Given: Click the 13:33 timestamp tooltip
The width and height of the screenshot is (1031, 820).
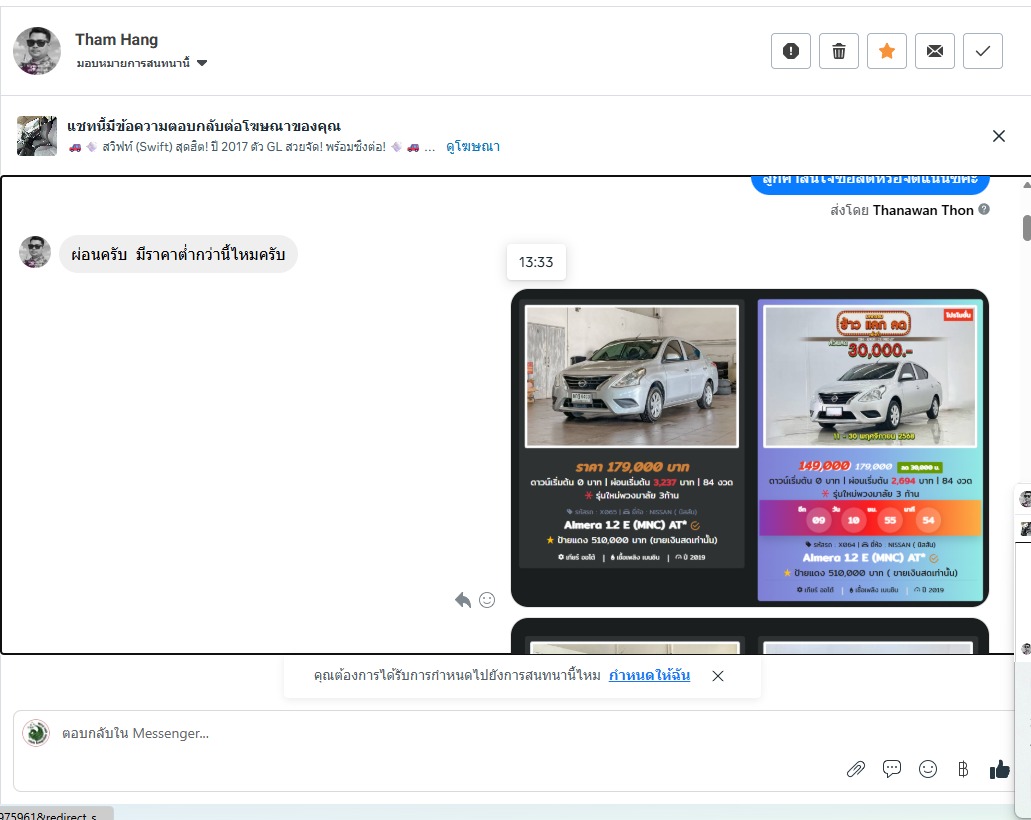Looking at the screenshot, I should (x=536, y=262).
